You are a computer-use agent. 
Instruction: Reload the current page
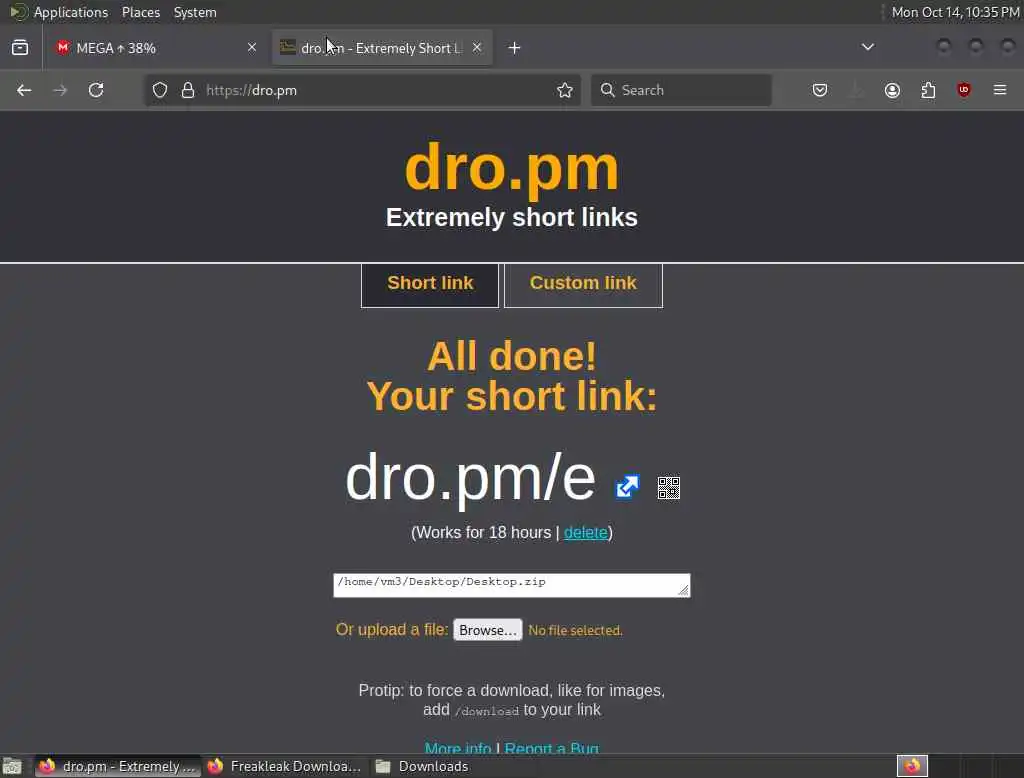[96, 90]
